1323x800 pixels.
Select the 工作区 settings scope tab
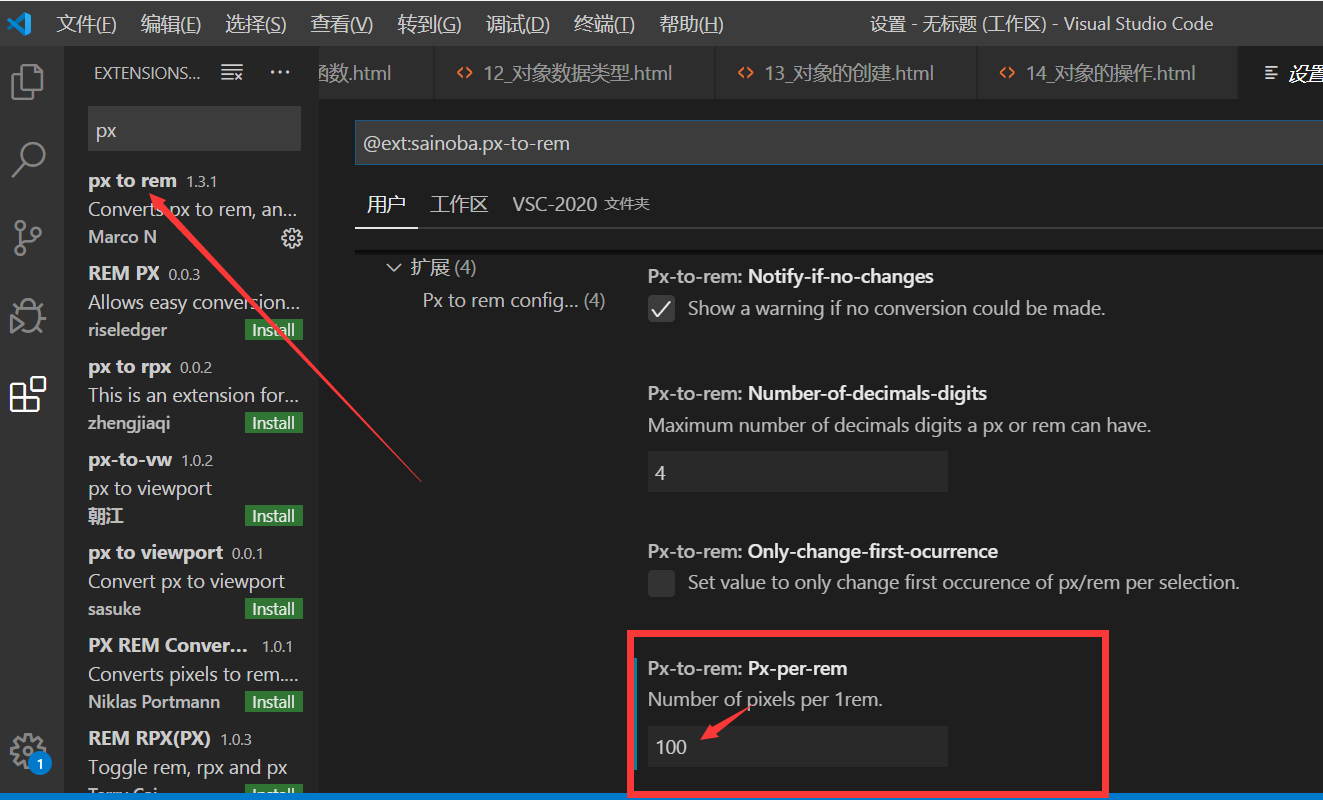click(x=459, y=204)
